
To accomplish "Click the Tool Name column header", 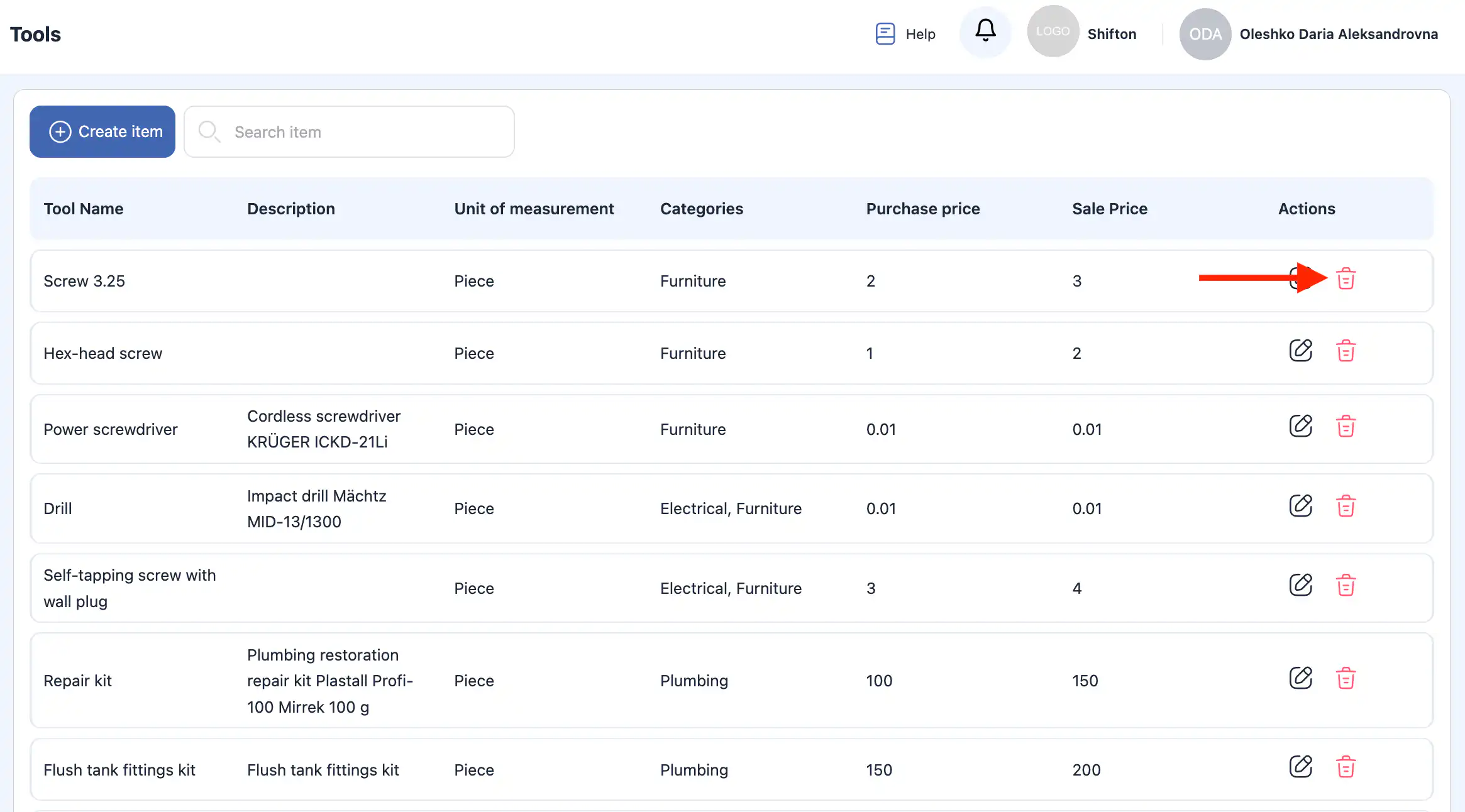I will click(83, 209).
